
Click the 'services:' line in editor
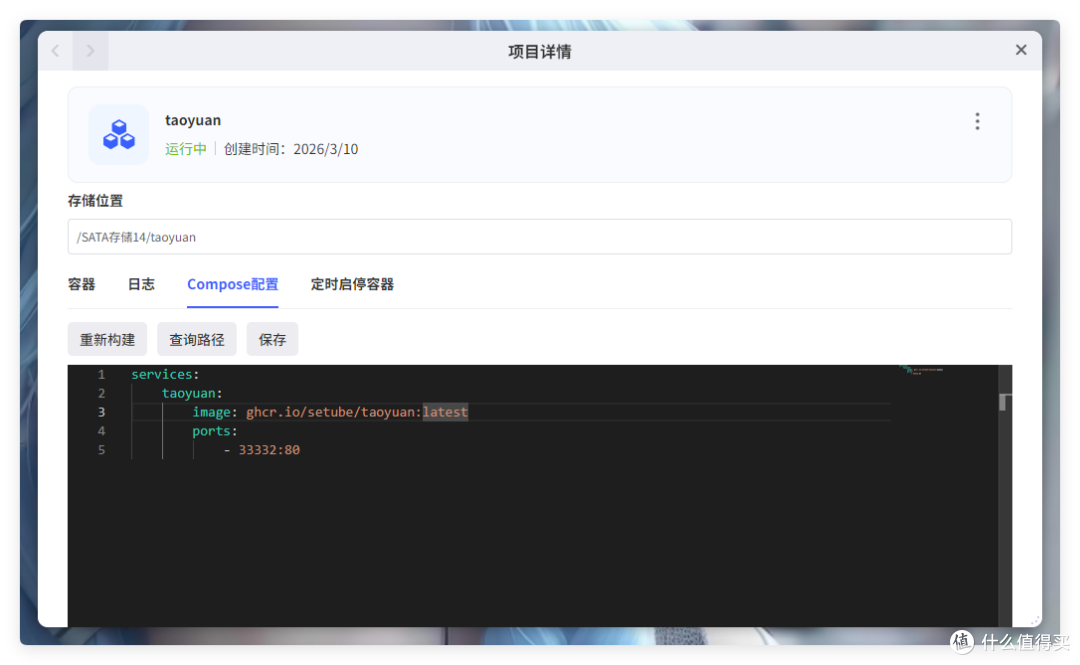165,374
